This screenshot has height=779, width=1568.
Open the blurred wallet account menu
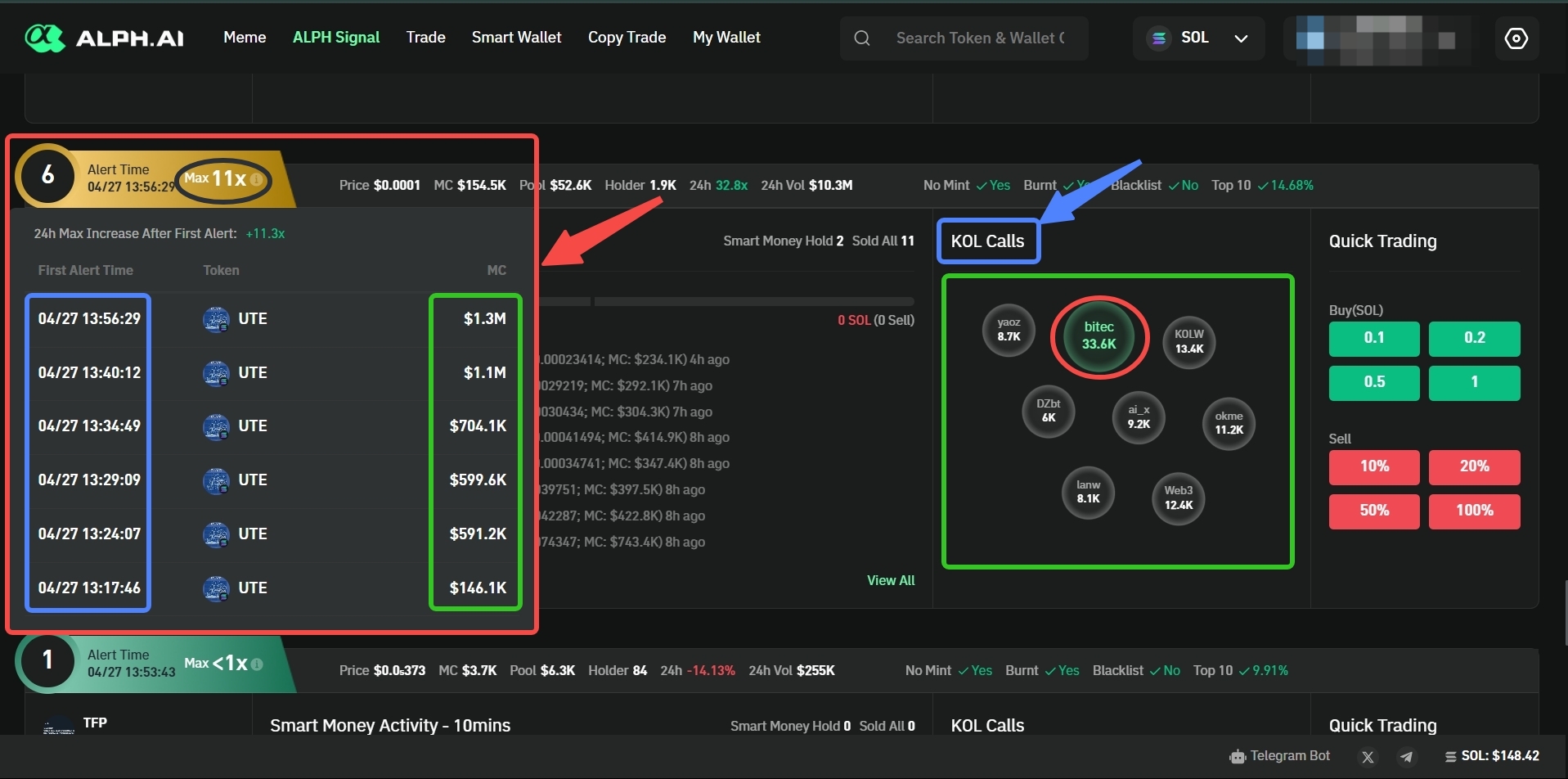[1377, 39]
